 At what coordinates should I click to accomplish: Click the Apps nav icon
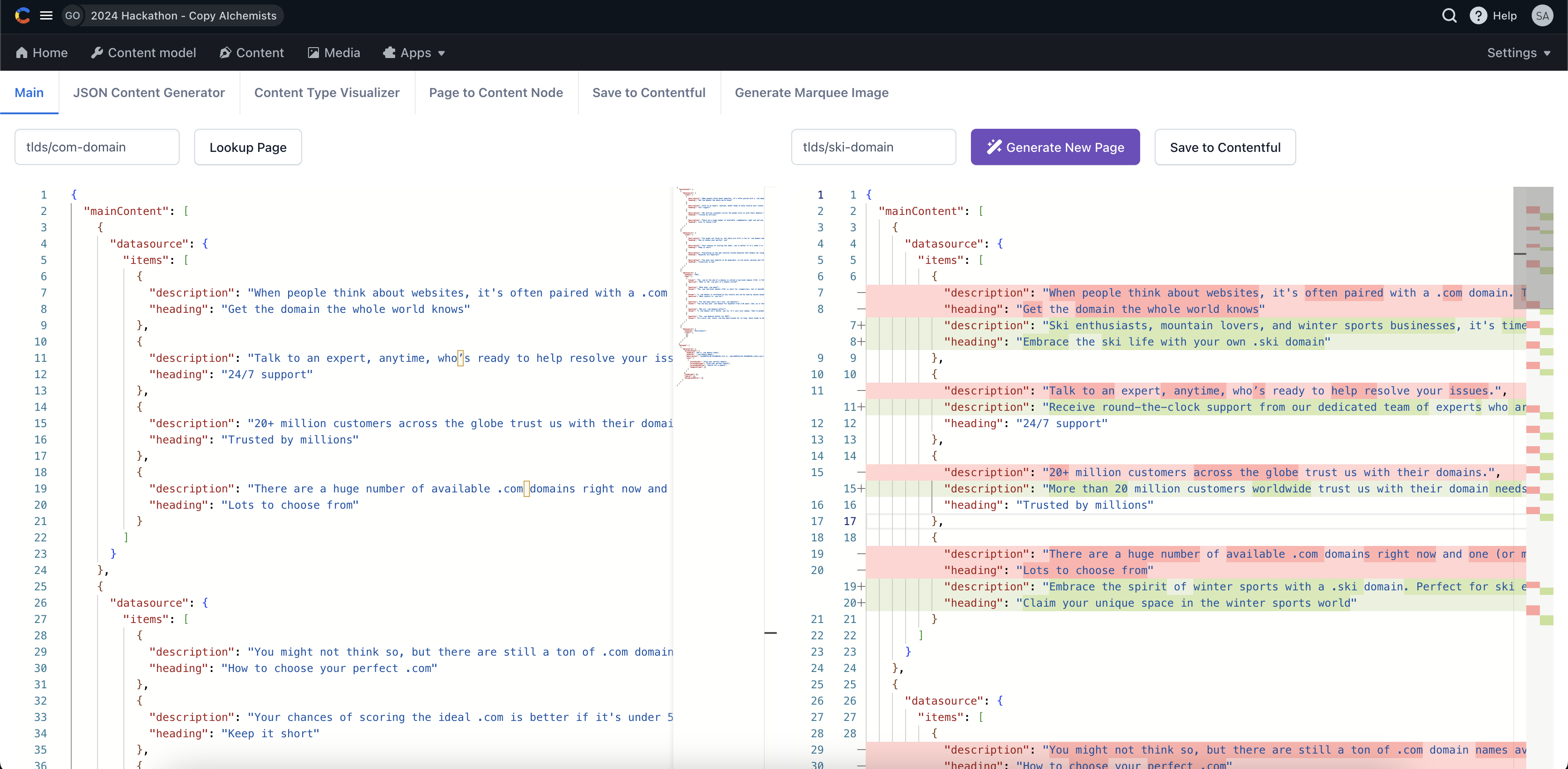391,52
